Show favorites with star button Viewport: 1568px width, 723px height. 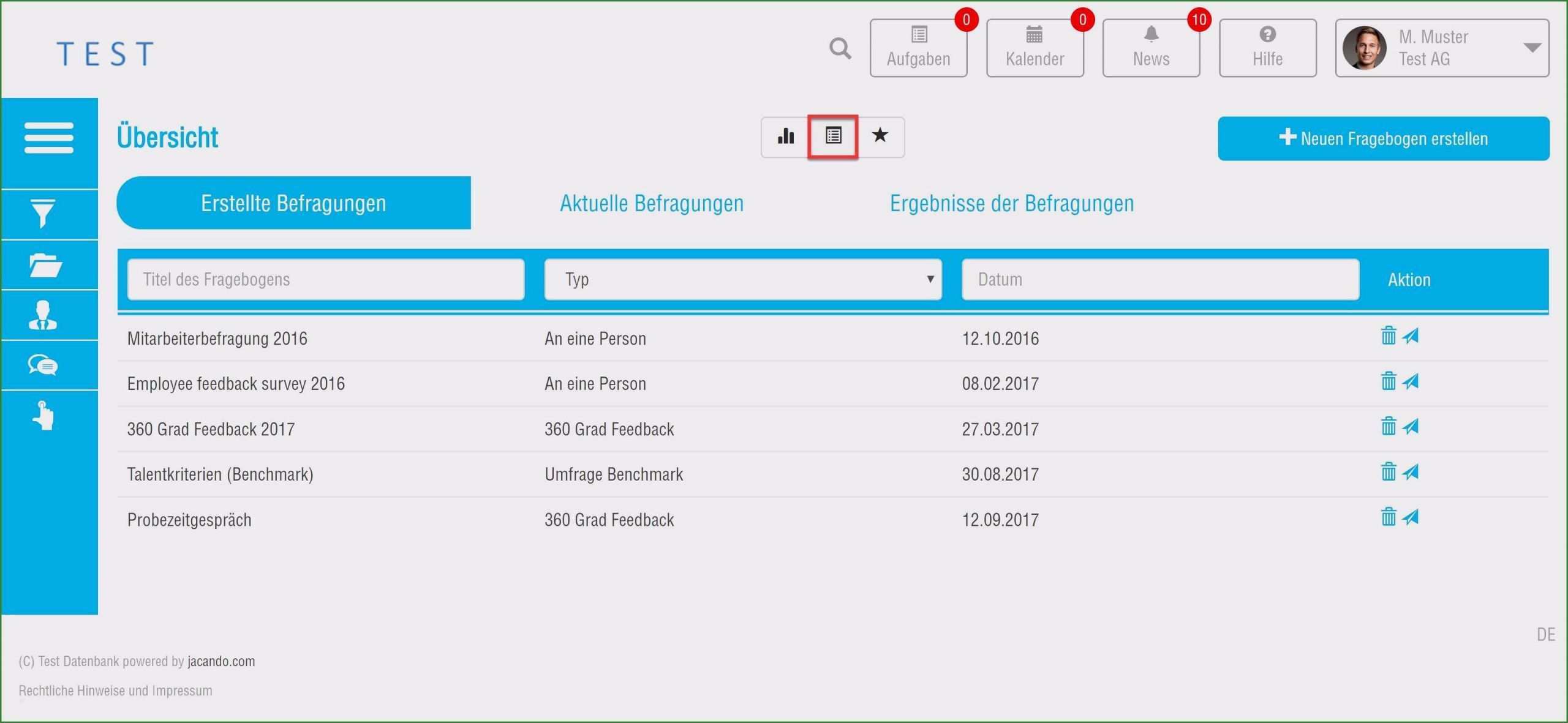pyautogui.click(x=880, y=136)
